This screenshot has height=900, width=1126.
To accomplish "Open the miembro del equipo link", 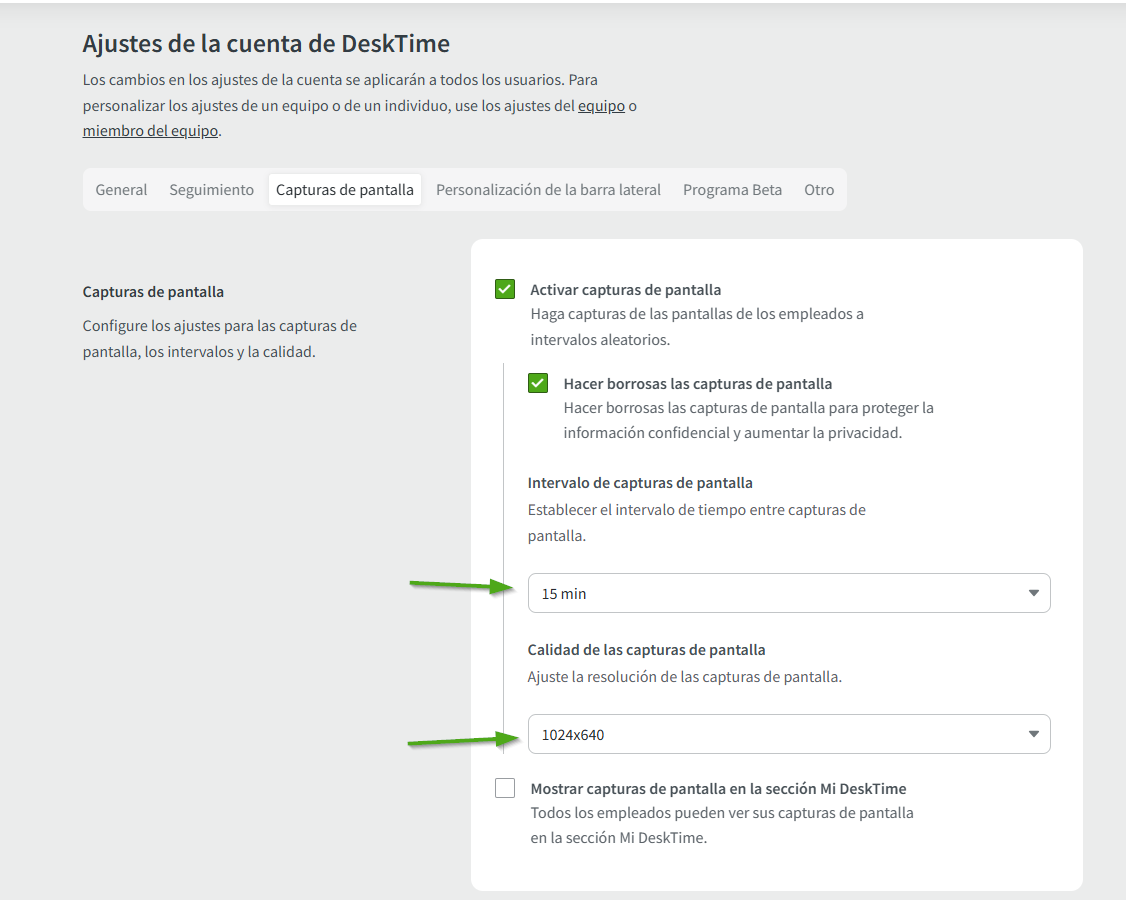I will tap(150, 131).
